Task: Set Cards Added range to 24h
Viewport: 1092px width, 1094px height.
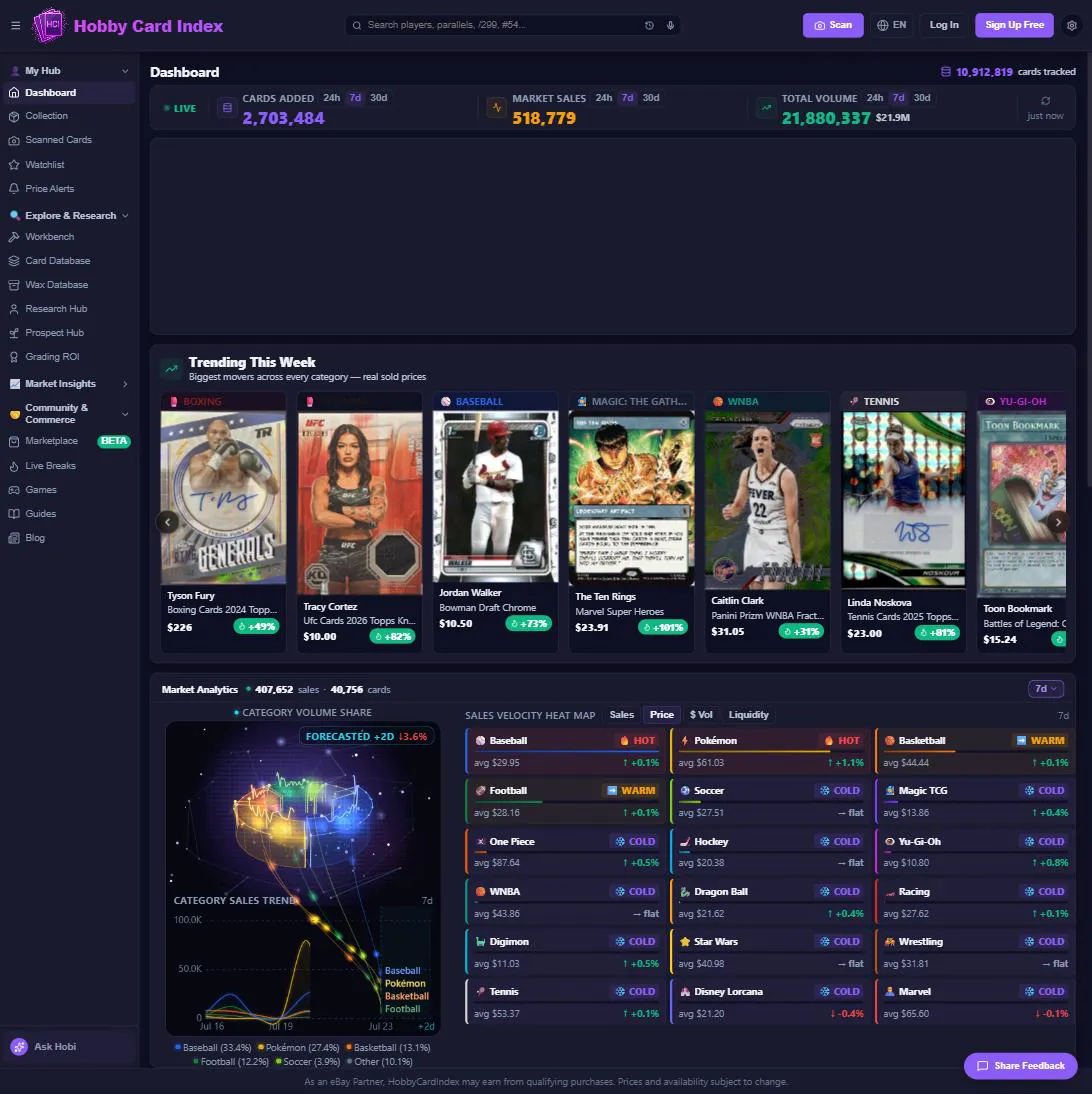Action: [331, 98]
